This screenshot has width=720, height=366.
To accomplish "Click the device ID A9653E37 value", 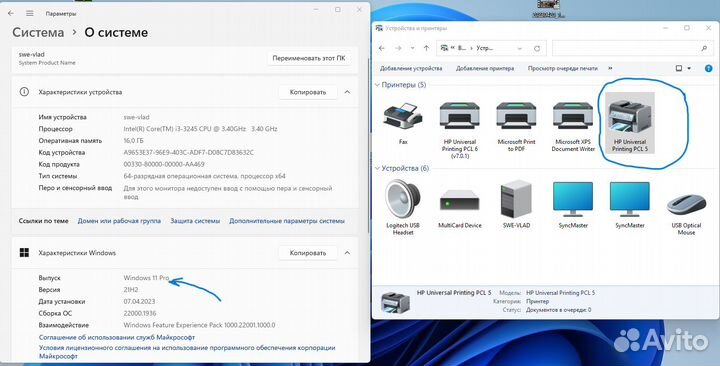I will point(189,152).
